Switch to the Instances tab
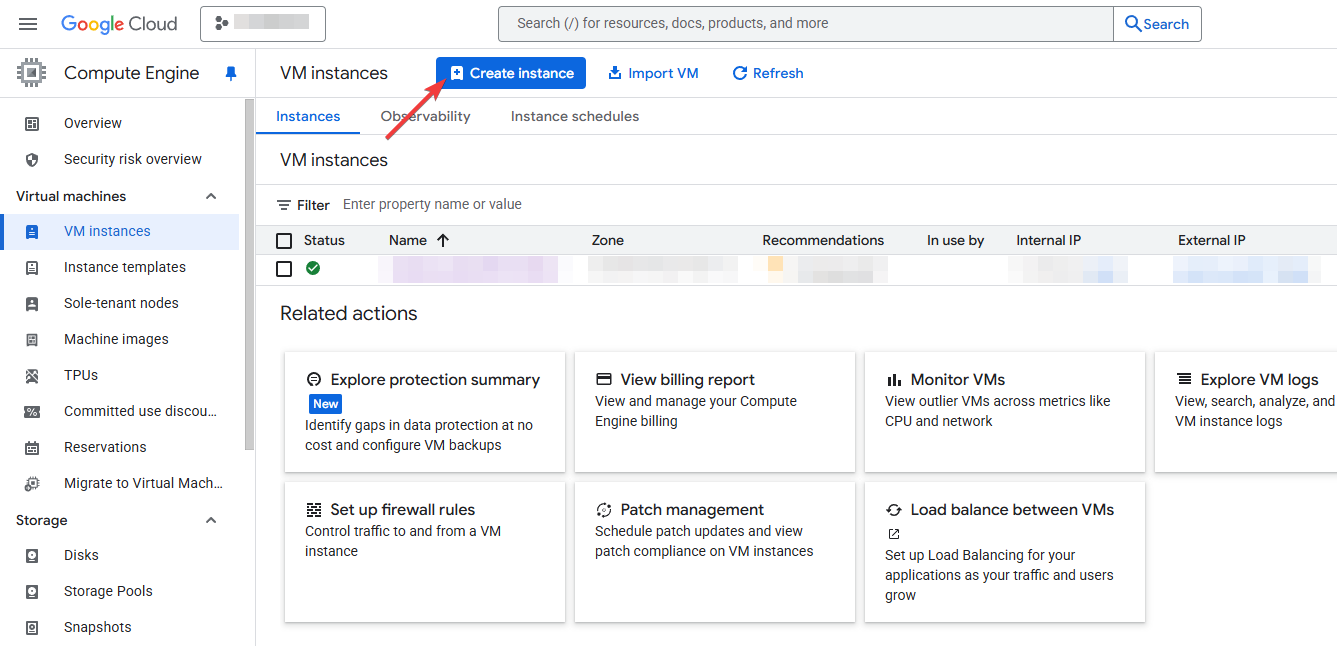 tap(308, 117)
